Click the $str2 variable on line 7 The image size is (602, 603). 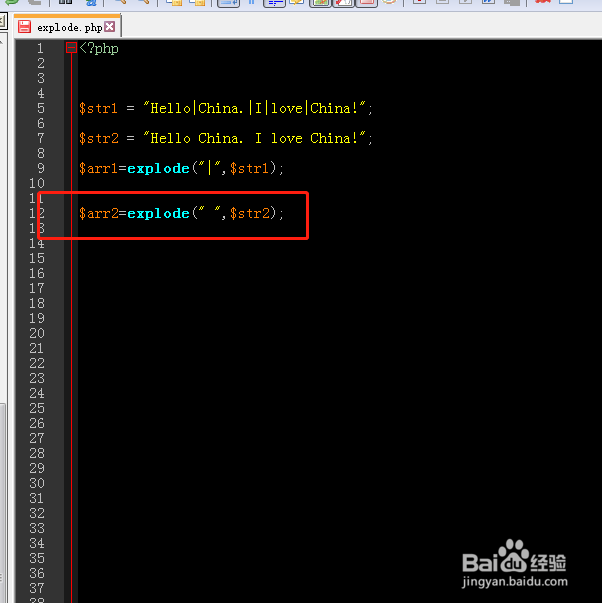(x=99, y=138)
